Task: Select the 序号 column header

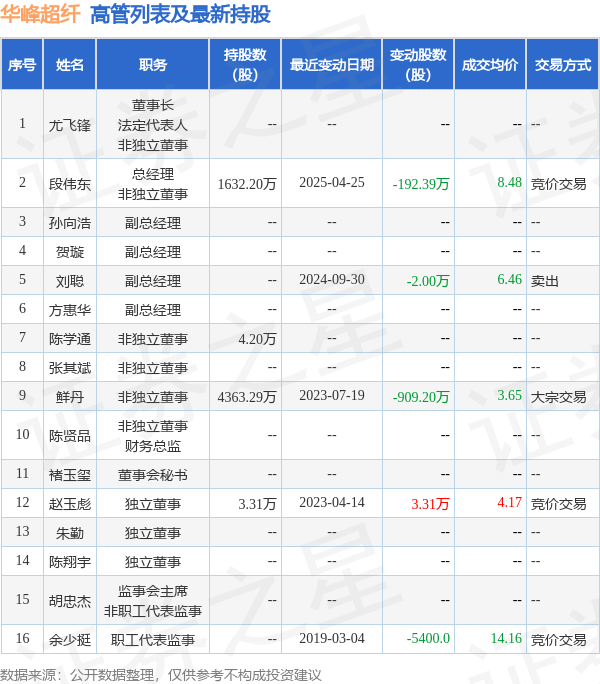Action: (x=22, y=65)
